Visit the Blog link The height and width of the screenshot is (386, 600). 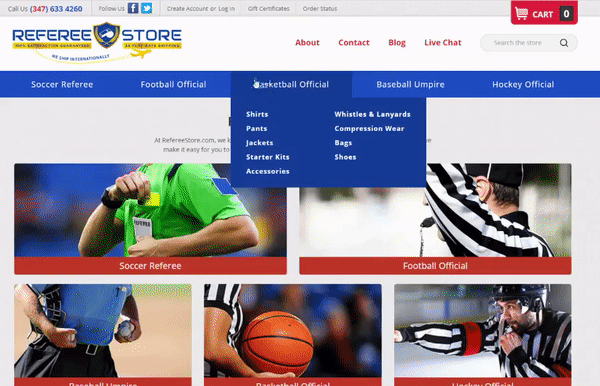pos(397,42)
